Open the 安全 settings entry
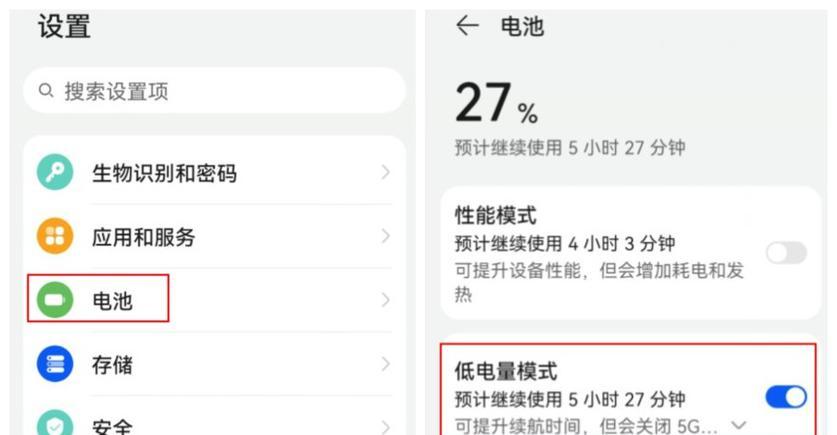Viewport: 837px width, 435px height. pos(214,422)
